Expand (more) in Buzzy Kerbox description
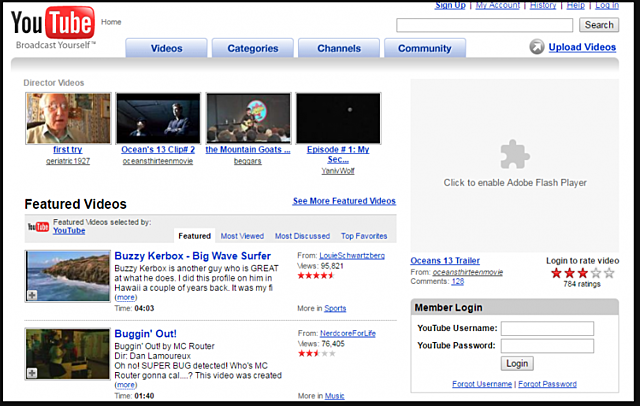 (x=126, y=297)
